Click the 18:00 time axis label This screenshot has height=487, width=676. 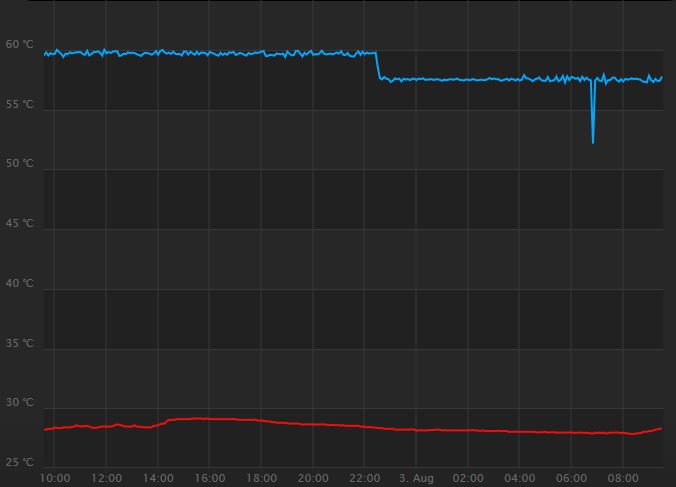click(261, 478)
